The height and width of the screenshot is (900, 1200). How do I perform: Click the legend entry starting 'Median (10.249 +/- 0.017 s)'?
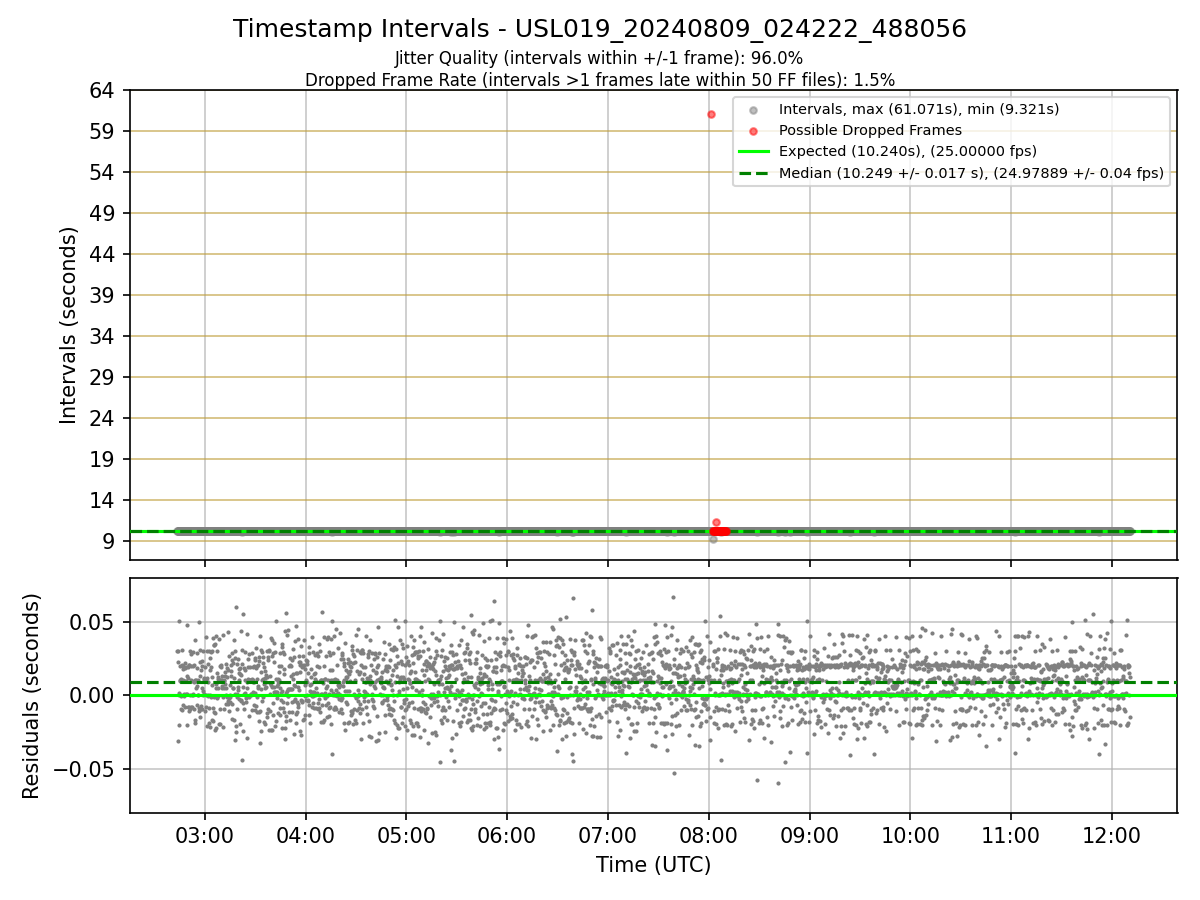click(x=971, y=173)
